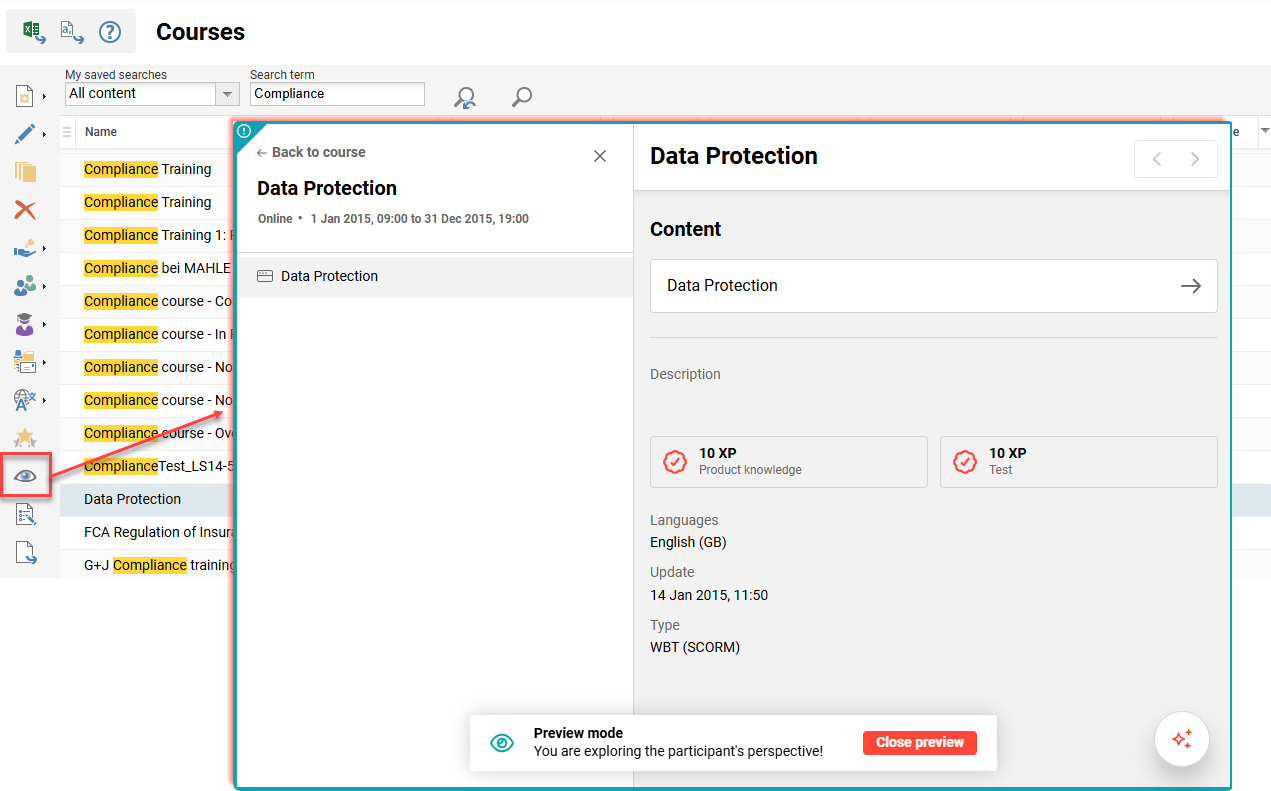Select the FCA Regulation of Insura row
This screenshot has height=791, width=1271.
pos(158,532)
